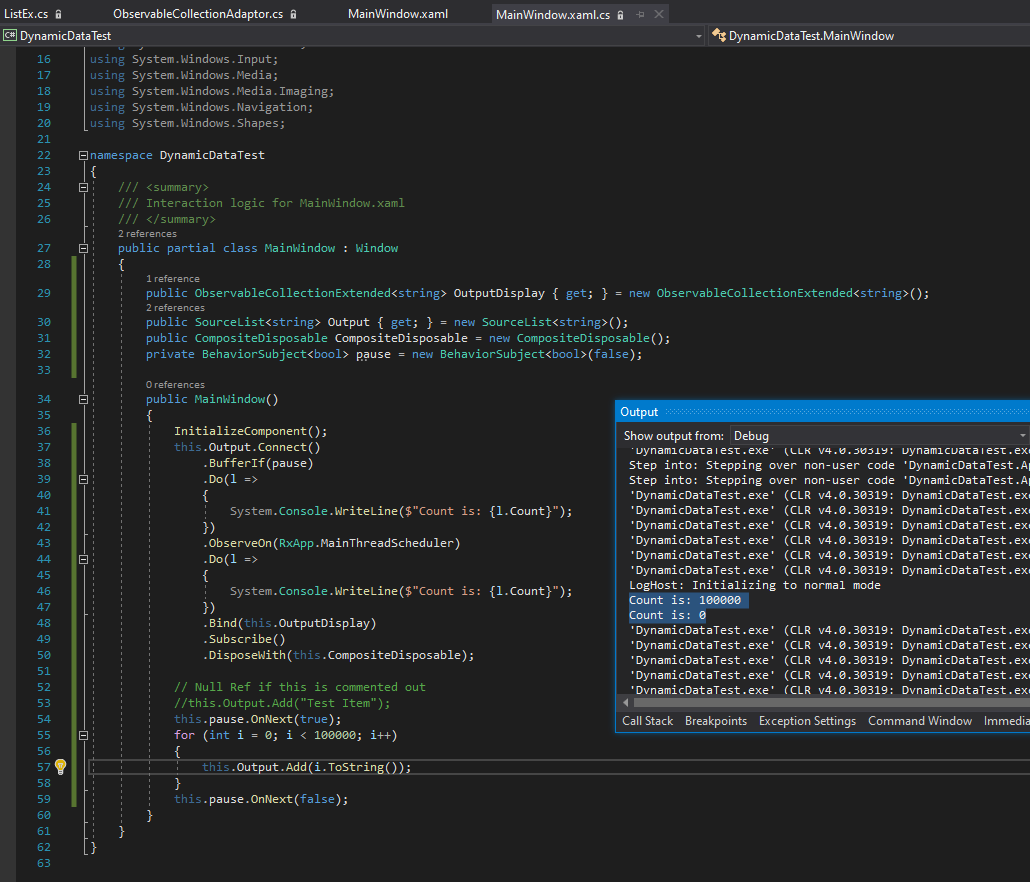Click the lock icon on MainWindow.xaml.cs tab
This screenshot has height=882, width=1030.
click(620, 14)
